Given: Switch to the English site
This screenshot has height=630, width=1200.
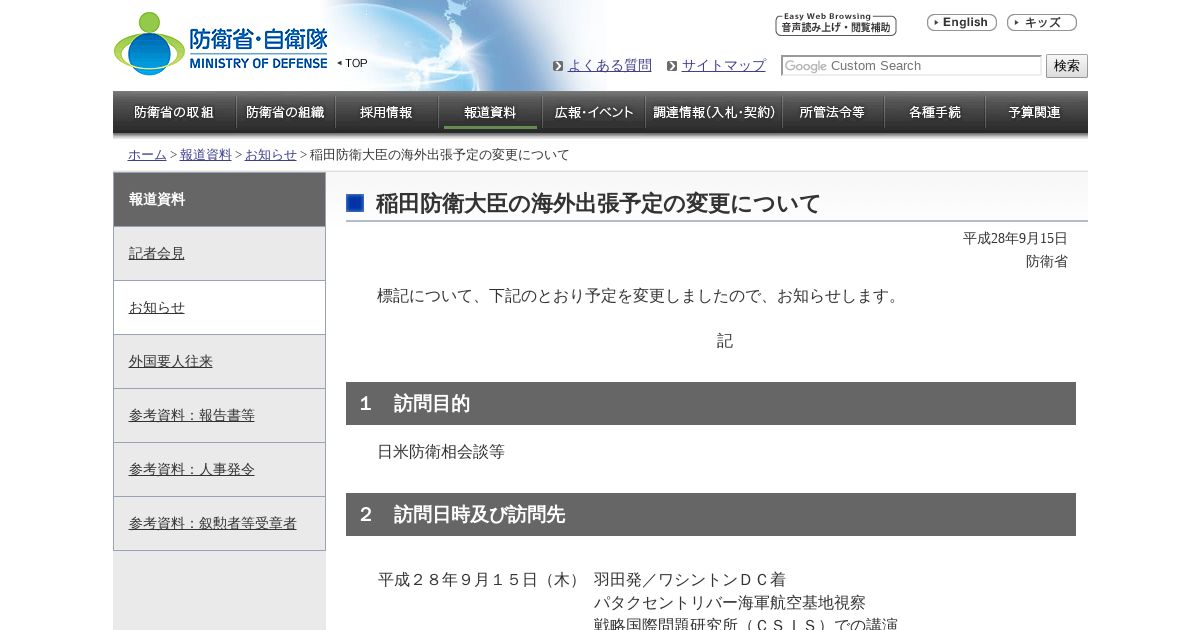Looking at the screenshot, I should [962, 23].
